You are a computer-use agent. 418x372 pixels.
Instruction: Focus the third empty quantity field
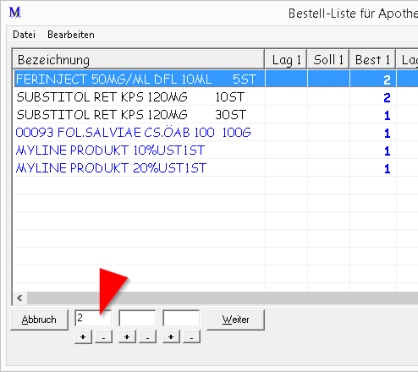(x=181, y=318)
